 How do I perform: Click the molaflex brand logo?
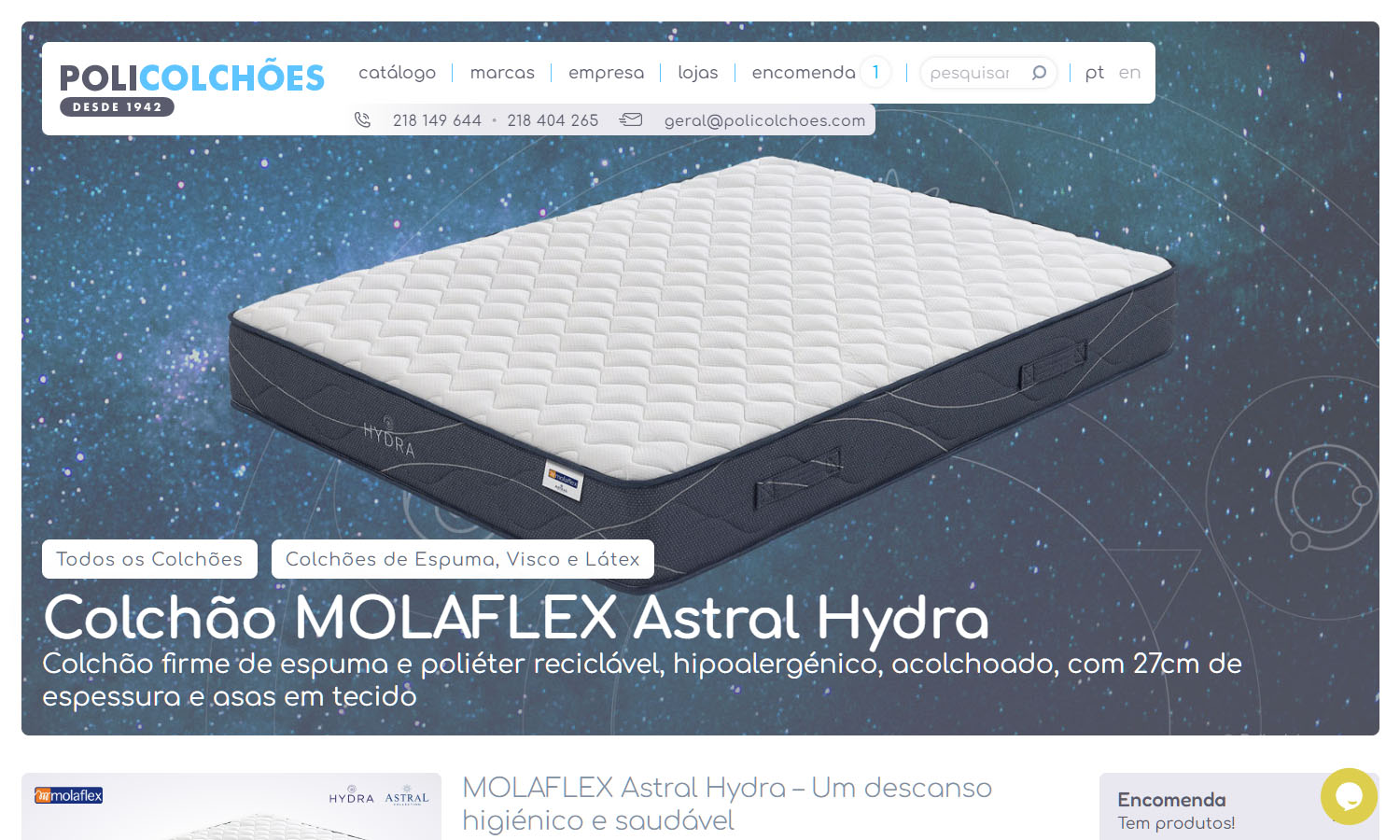(x=69, y=796)
